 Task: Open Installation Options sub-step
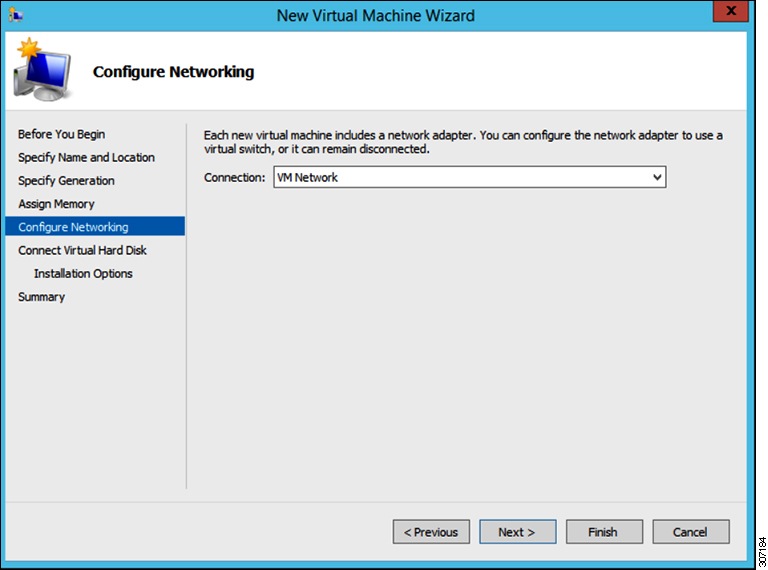(83, 273)
